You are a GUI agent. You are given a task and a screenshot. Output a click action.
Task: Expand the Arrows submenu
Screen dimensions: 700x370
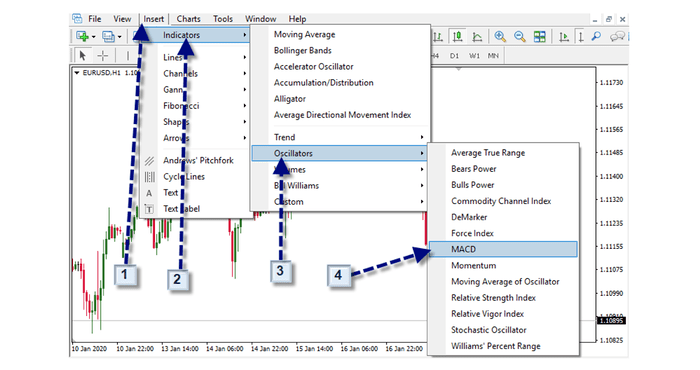point(195,137)
